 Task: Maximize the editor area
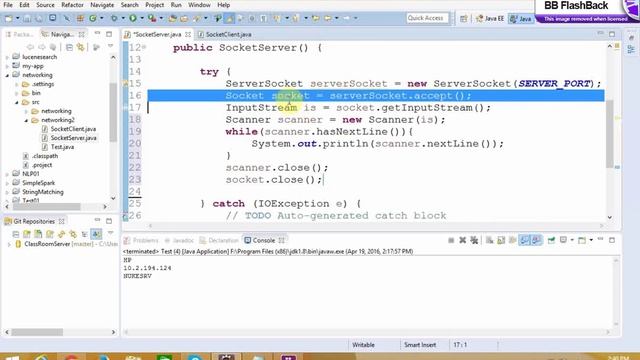(612, 34)
